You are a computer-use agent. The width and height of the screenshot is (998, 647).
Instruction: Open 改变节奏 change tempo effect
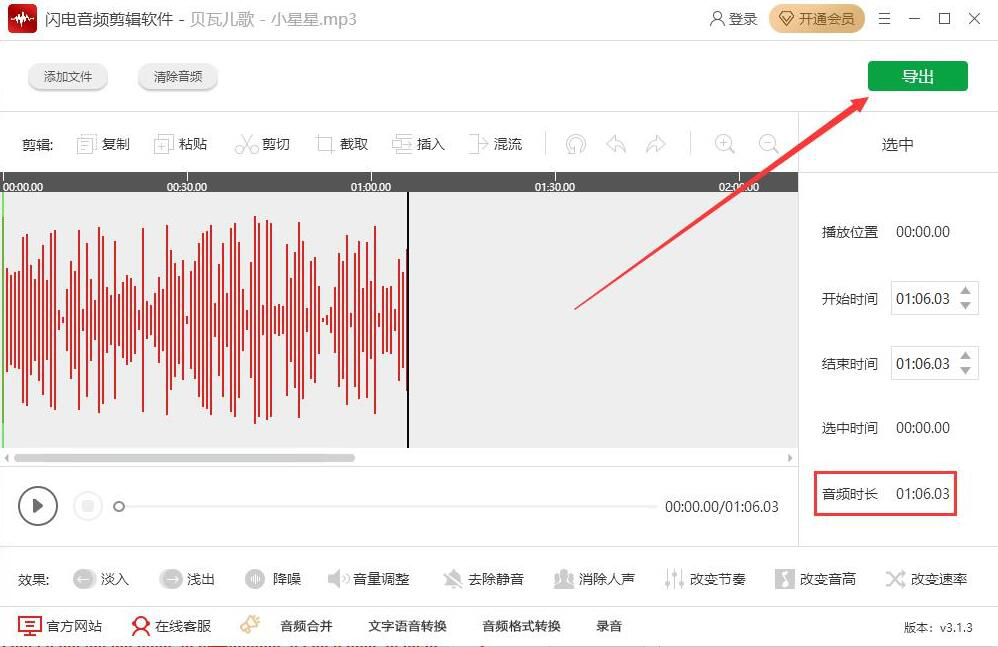(705, 579)
